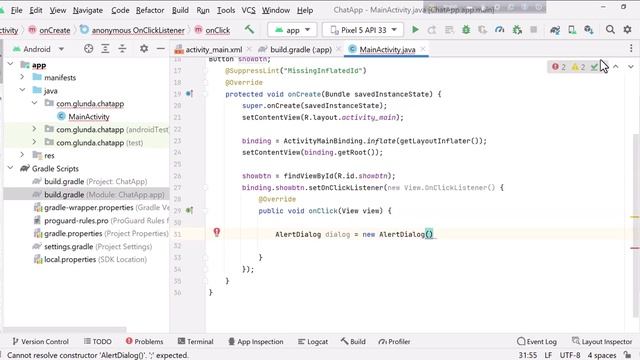Click the implements gutter icon at line 29
This screenshot has width=640, height=360.
(x=189, y=211)
